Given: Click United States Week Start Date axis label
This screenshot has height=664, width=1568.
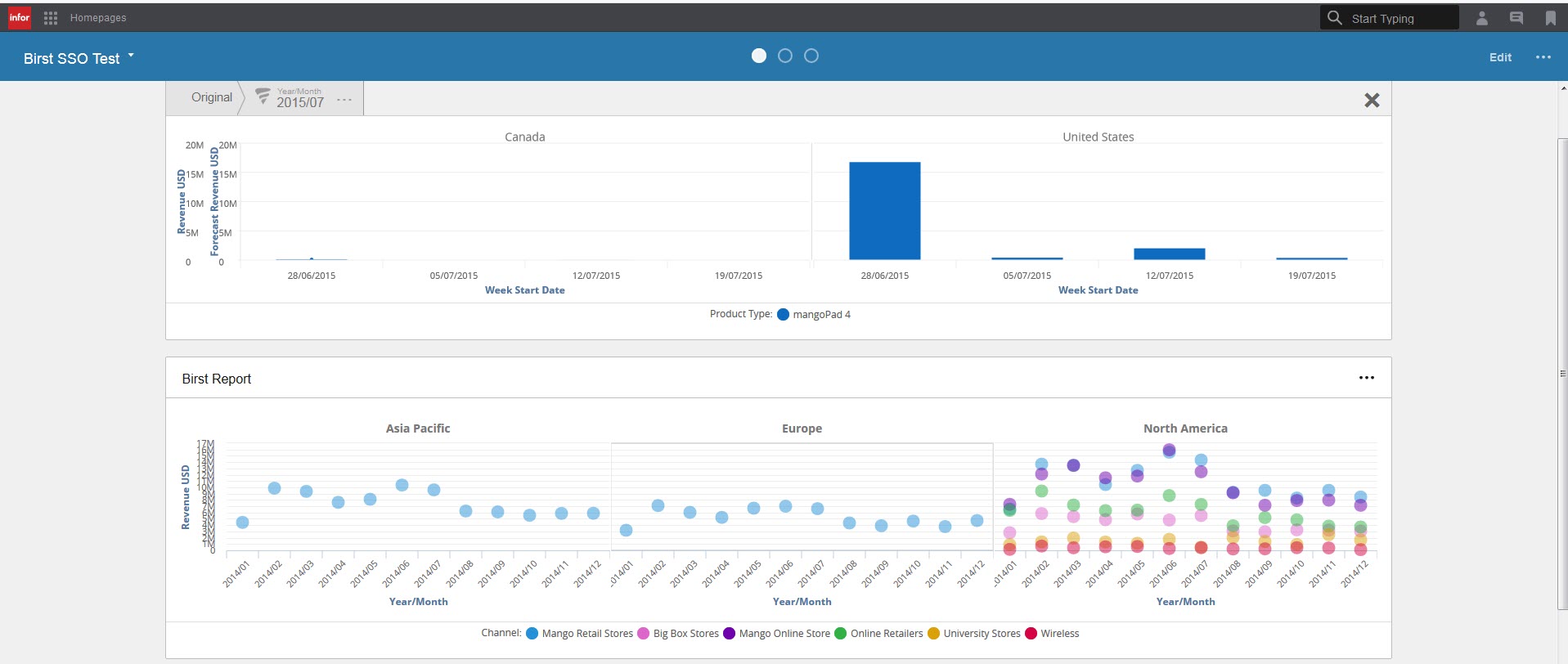Looking at the screenshot, I should coord(1098,289).
